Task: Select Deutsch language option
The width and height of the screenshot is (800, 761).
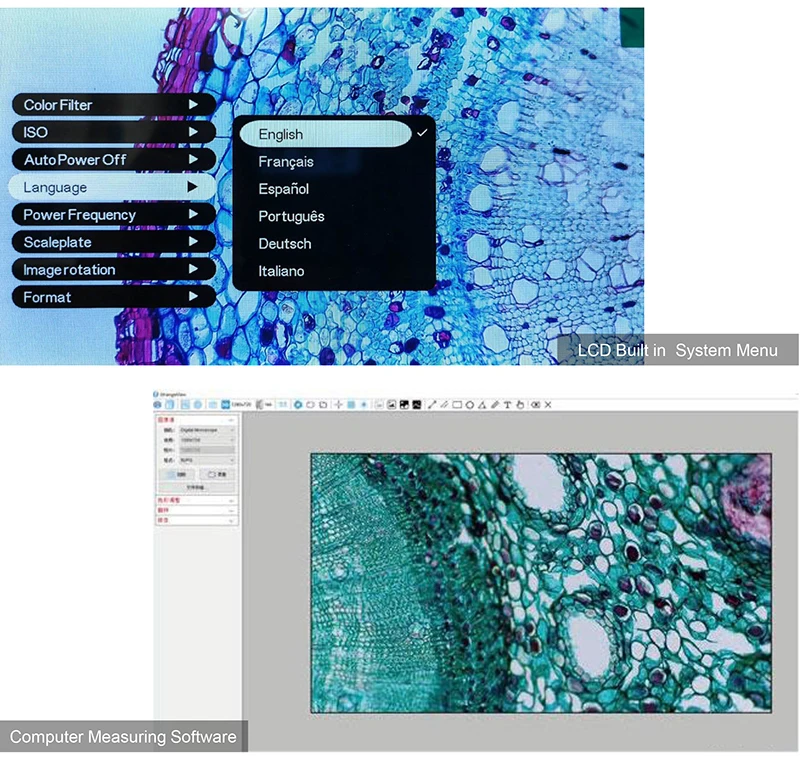Action: (285, 244)
